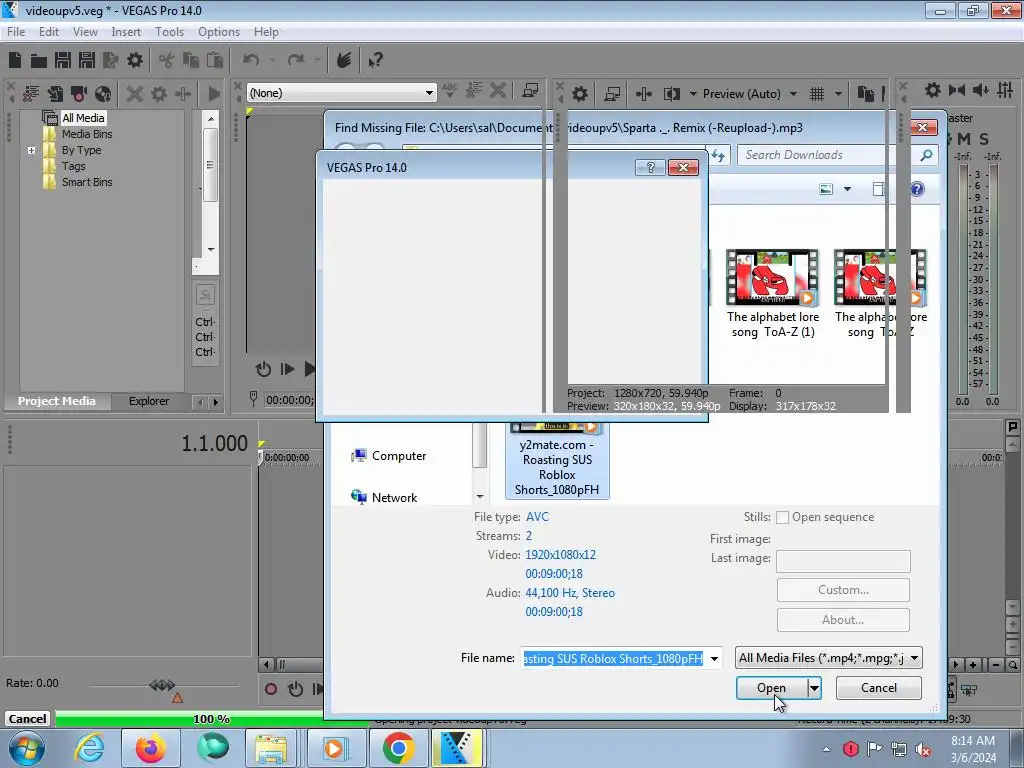Screen dimensions: 1024x768
Task: Click the Open folder icon in main toolbar
Action: (39, 61)
